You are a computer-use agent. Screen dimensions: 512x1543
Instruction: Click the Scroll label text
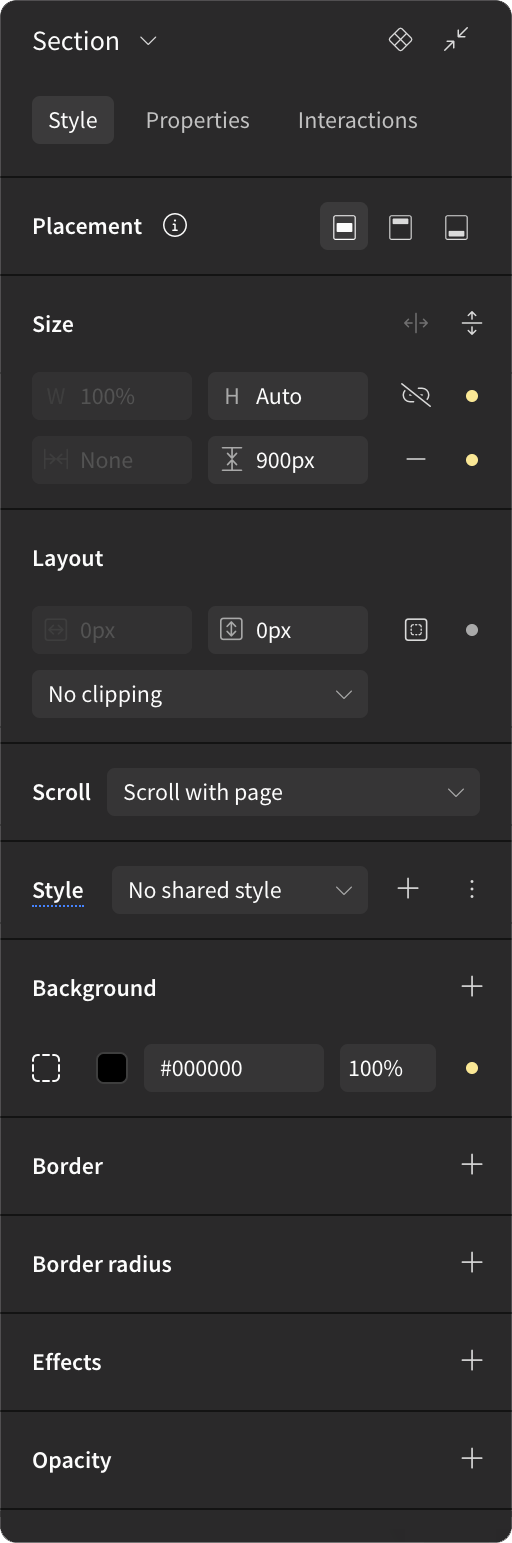(x=62, y=792)
